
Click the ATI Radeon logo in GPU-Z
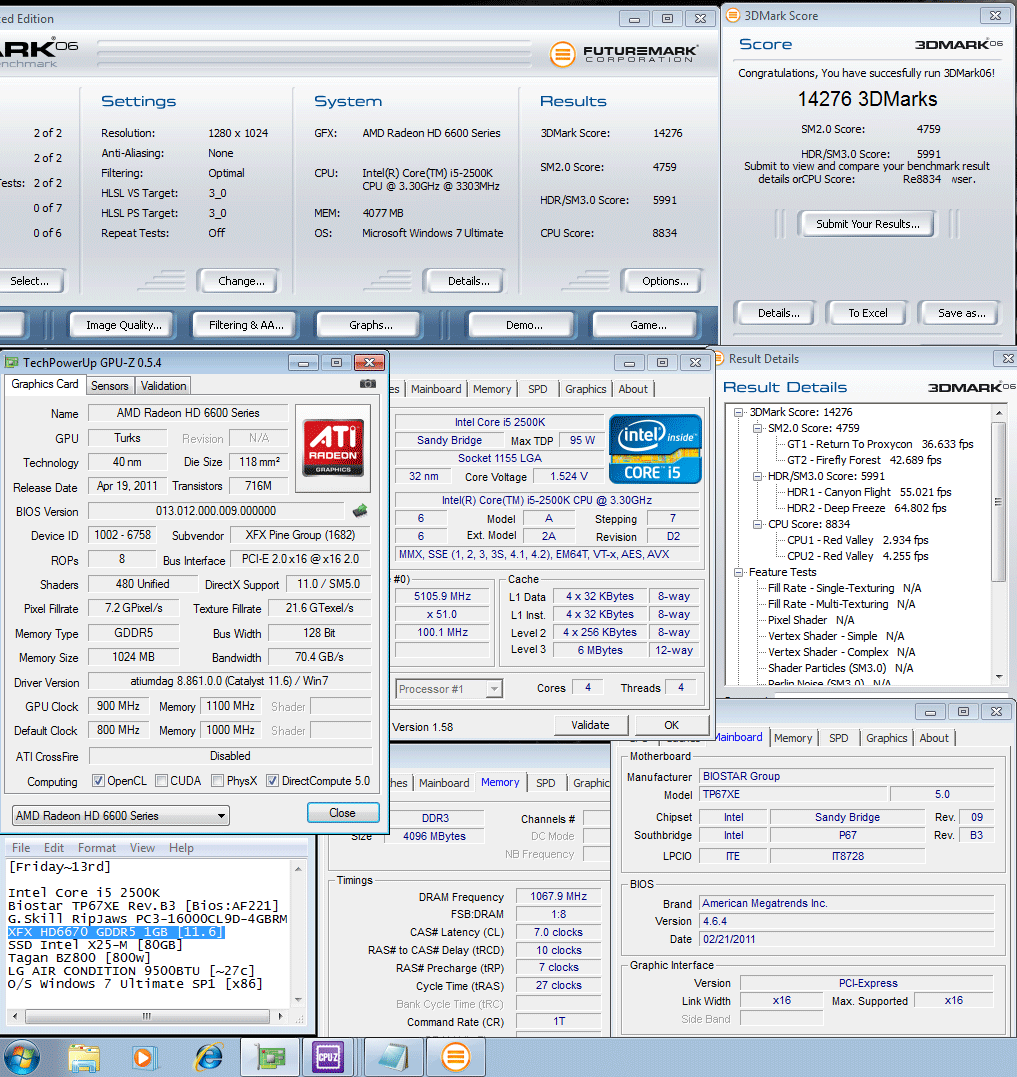pos(333,447)
